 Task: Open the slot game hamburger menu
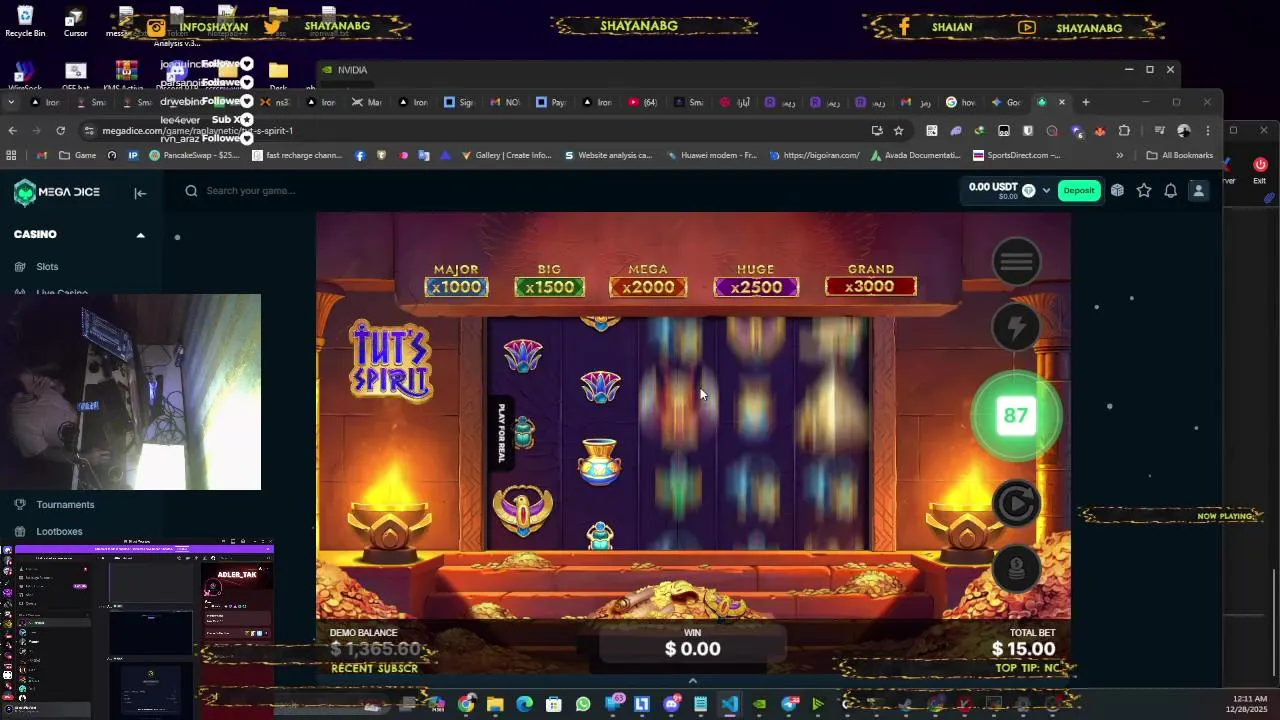point(1016,262)
